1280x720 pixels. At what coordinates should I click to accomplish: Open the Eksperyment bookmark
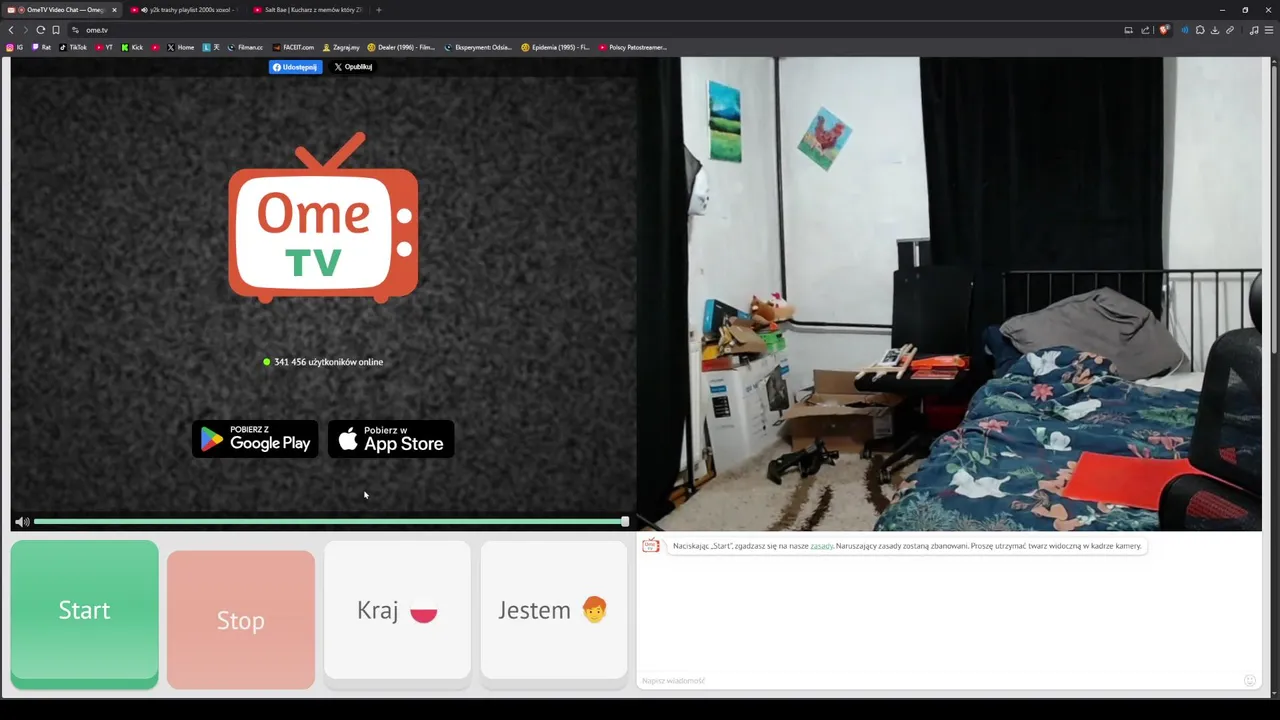(478, 47)
